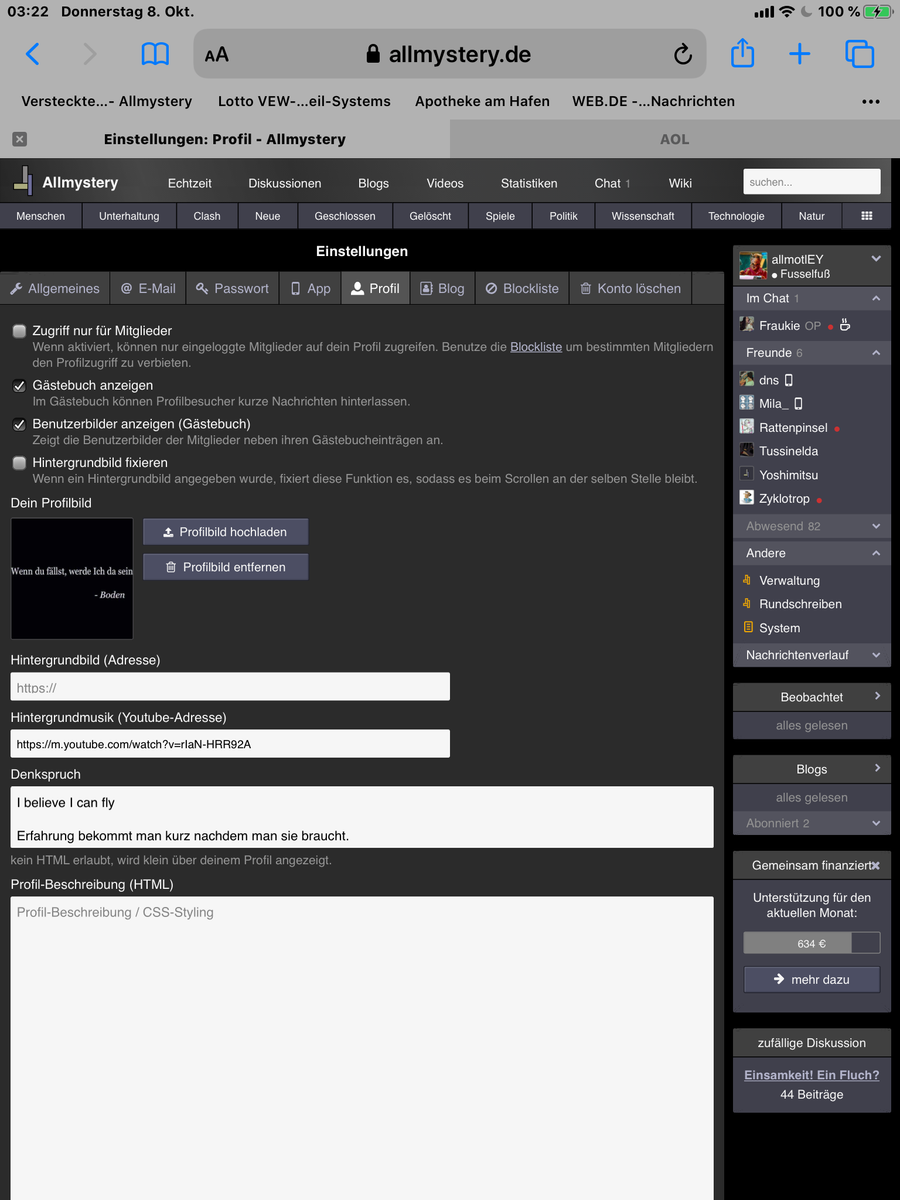Open the Safari share sheet icon
The height and width of the screenshot is (1200, 900).
click(x=742, y=53)
